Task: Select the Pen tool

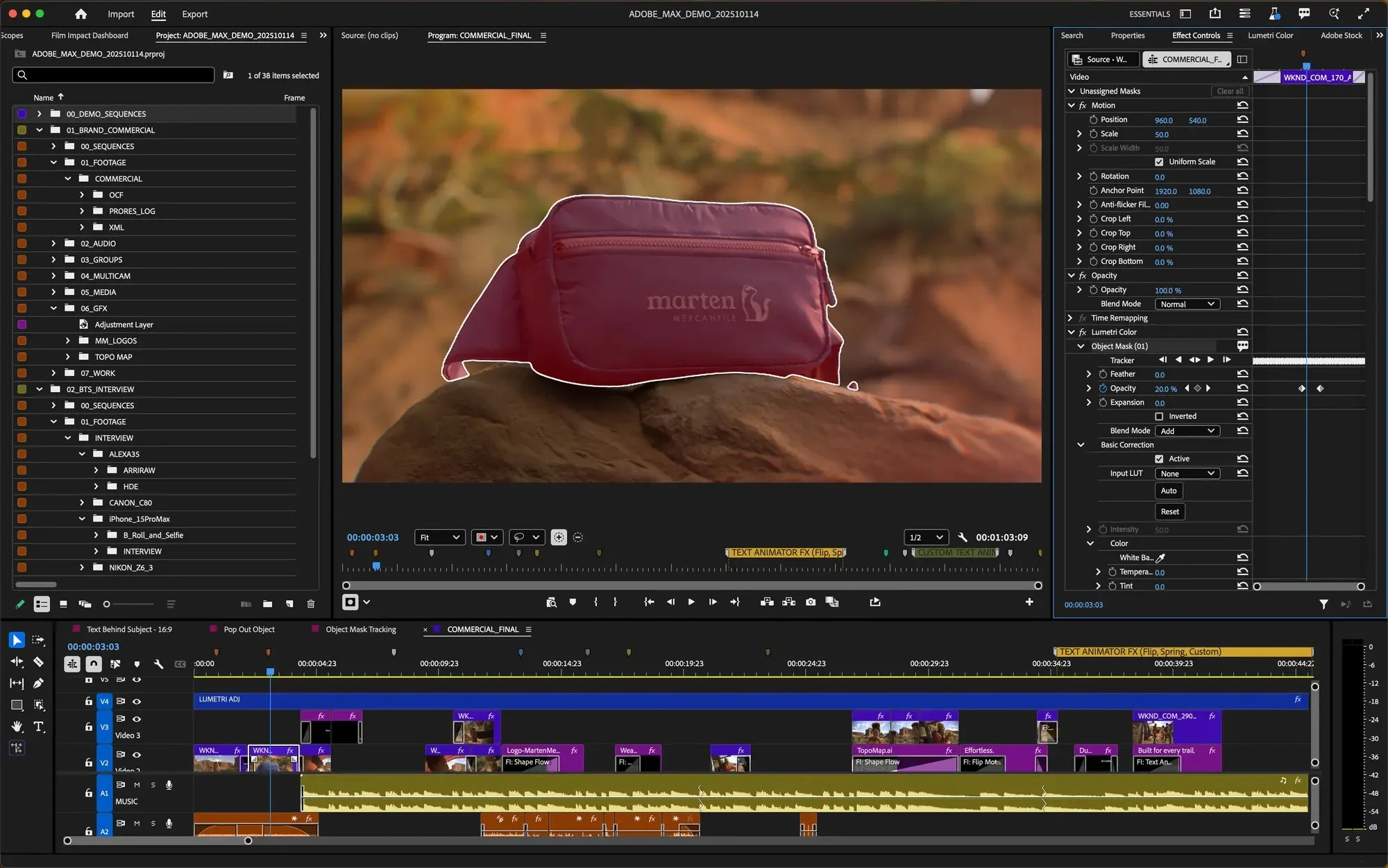Action: point(39,684)
